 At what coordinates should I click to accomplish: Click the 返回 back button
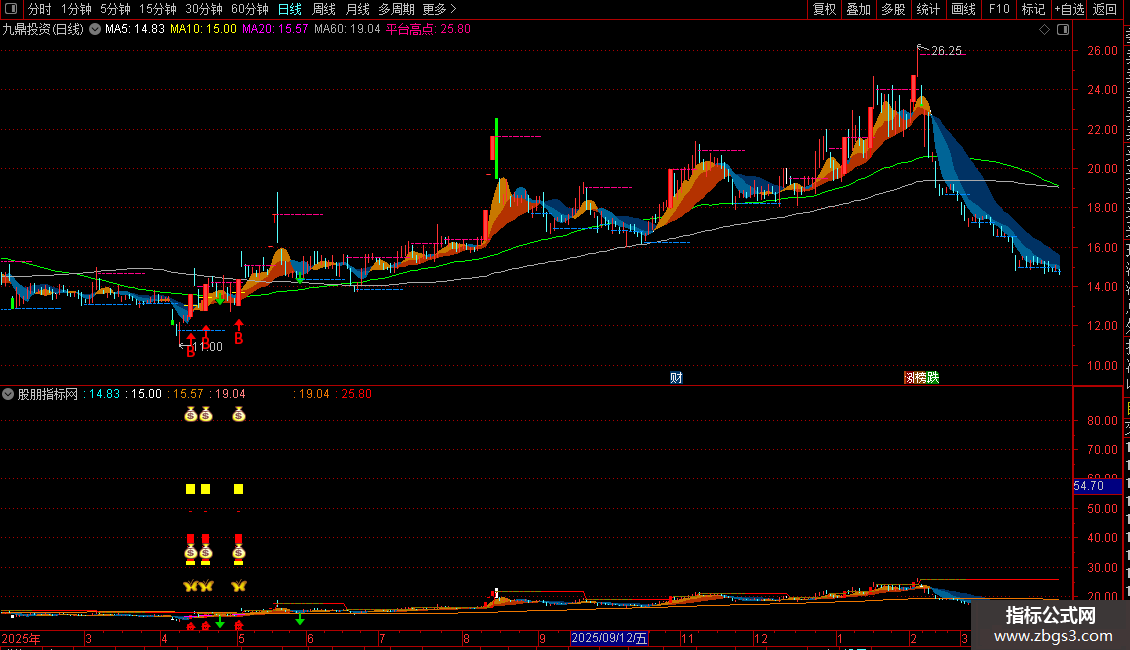tap(1105, 9)
